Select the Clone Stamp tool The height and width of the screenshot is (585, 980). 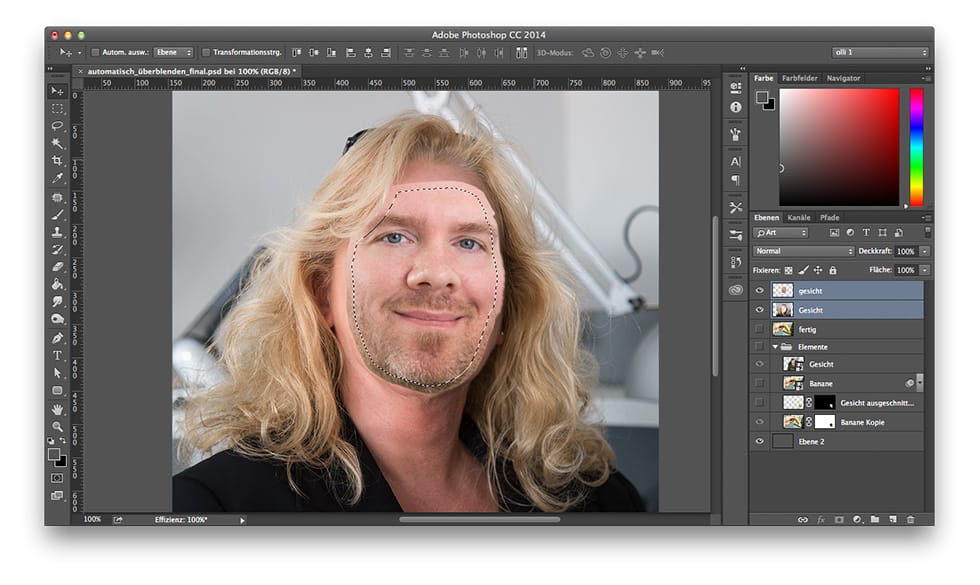[x=57, y=232]
